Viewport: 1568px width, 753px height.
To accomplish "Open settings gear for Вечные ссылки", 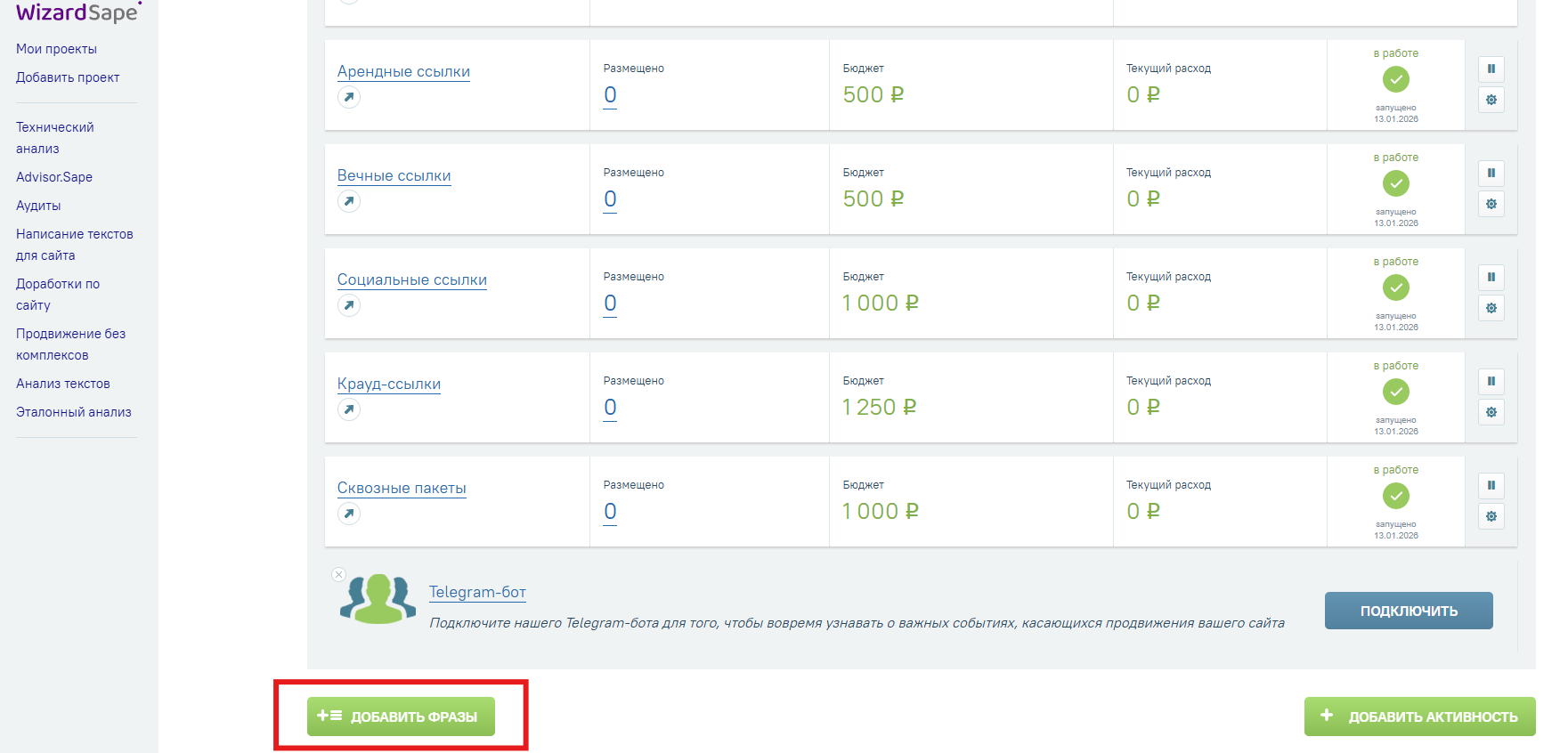I will (x=1491, y=204).
